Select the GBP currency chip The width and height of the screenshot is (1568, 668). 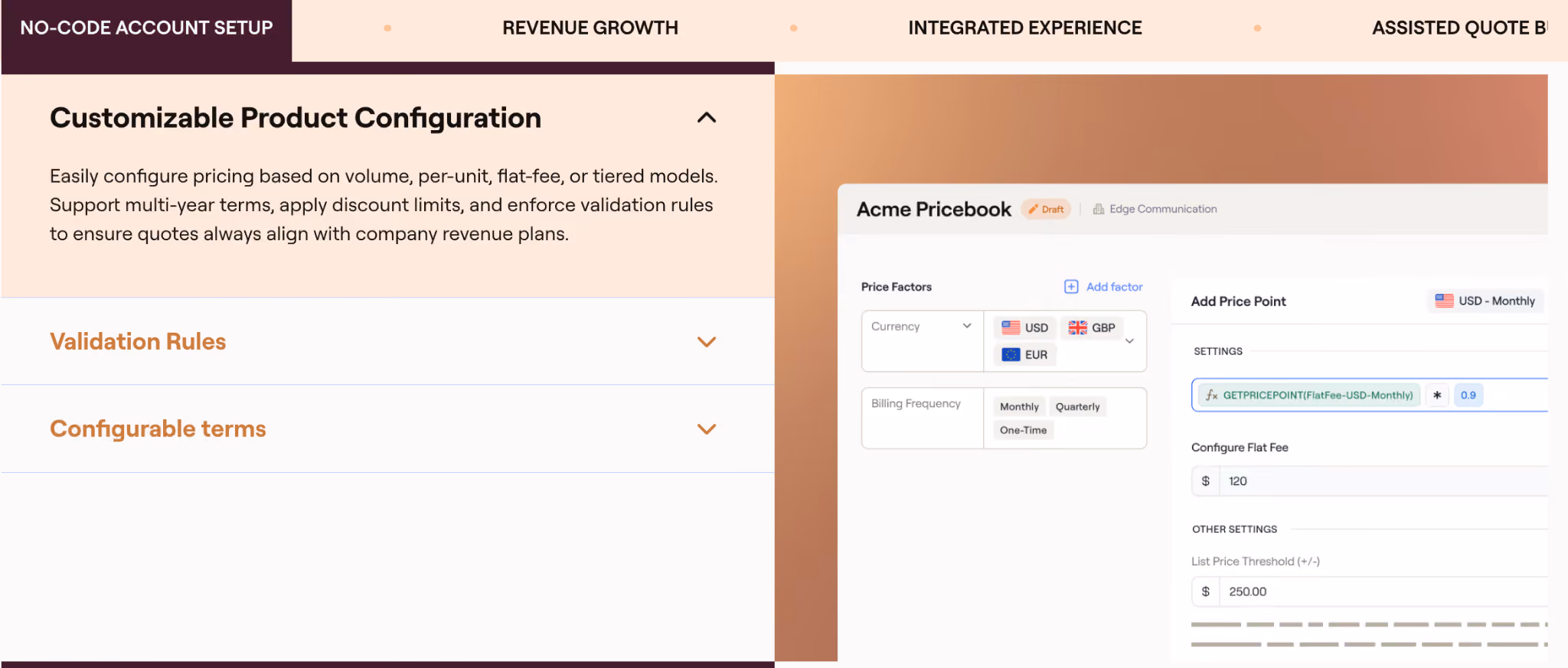[1092, 327]
